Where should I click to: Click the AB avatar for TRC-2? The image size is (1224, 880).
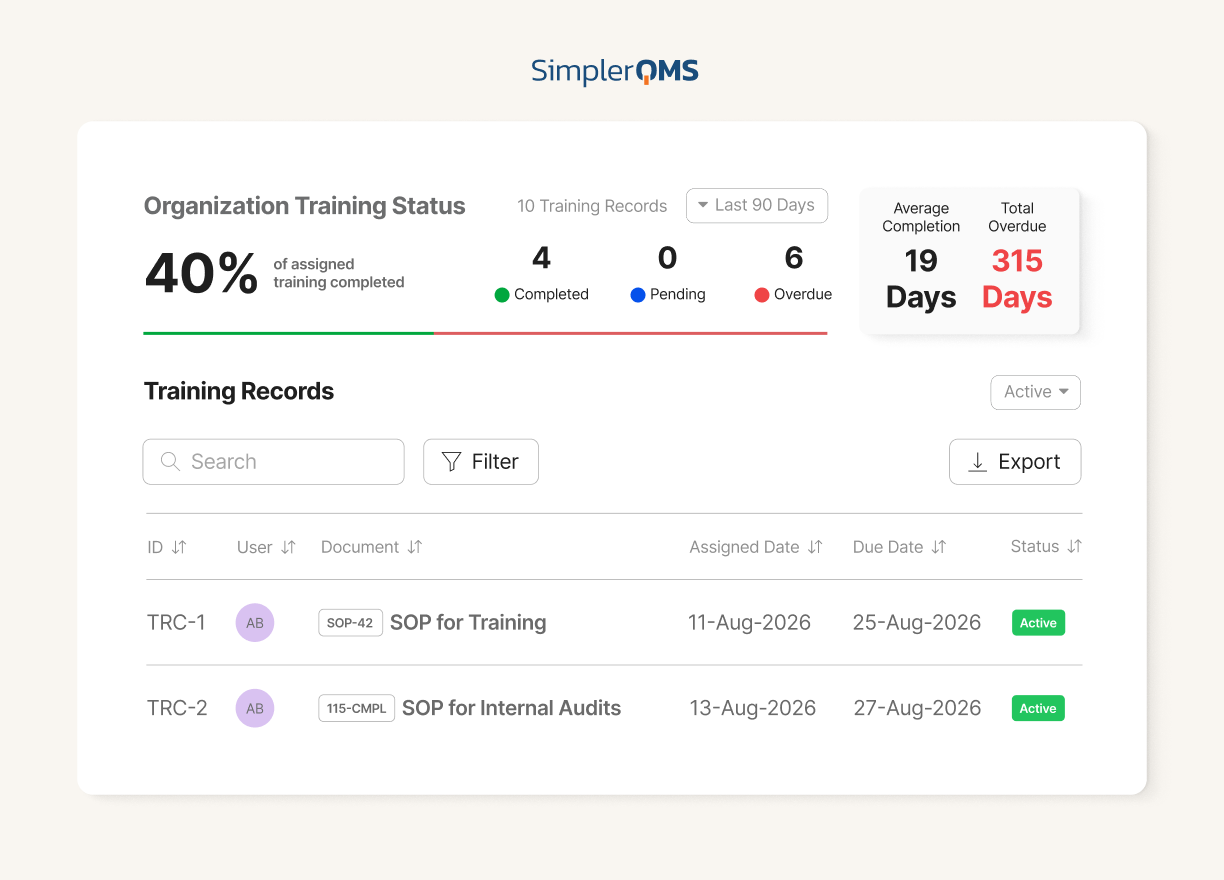(255, 708)
